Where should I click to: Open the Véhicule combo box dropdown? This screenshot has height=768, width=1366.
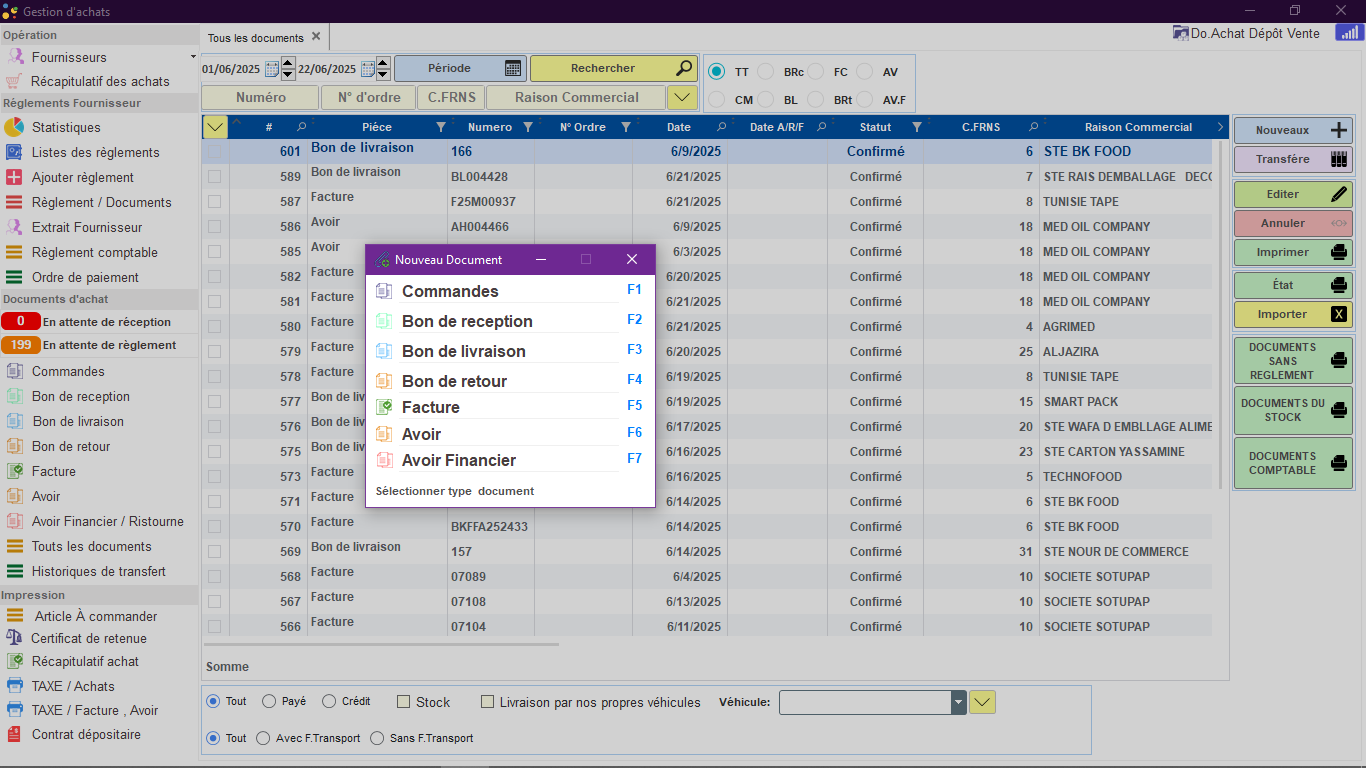(x=959, y=702)
